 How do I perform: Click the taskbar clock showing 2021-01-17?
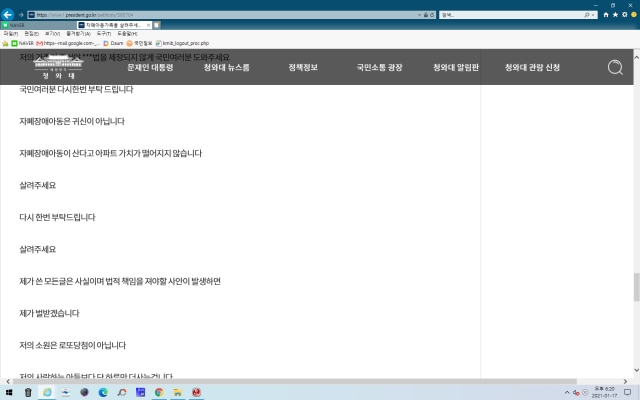tap(604, 392)
